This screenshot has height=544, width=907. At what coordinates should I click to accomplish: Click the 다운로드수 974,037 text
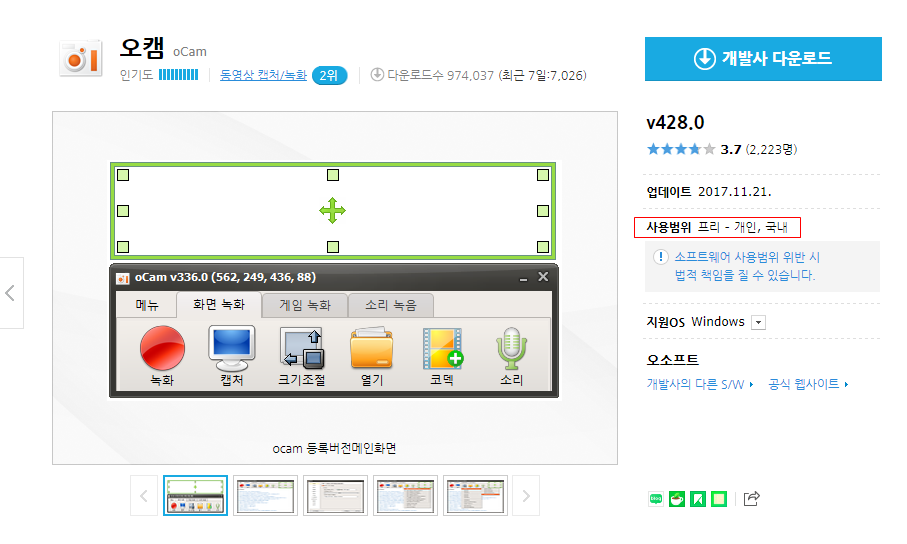click(441, 75)
